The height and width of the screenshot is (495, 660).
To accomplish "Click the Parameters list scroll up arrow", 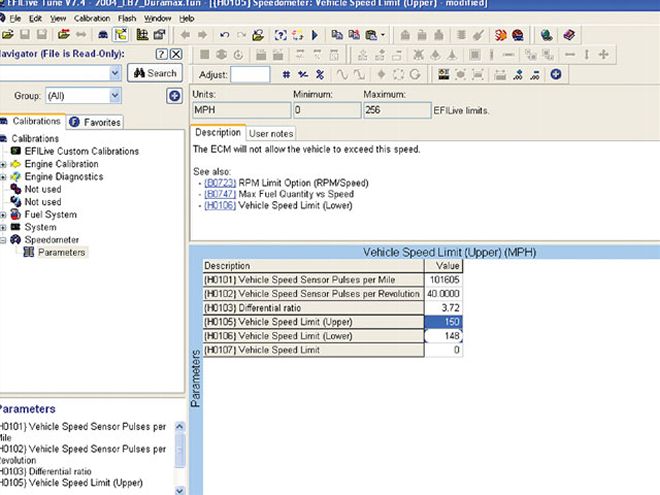I will 179,427.
